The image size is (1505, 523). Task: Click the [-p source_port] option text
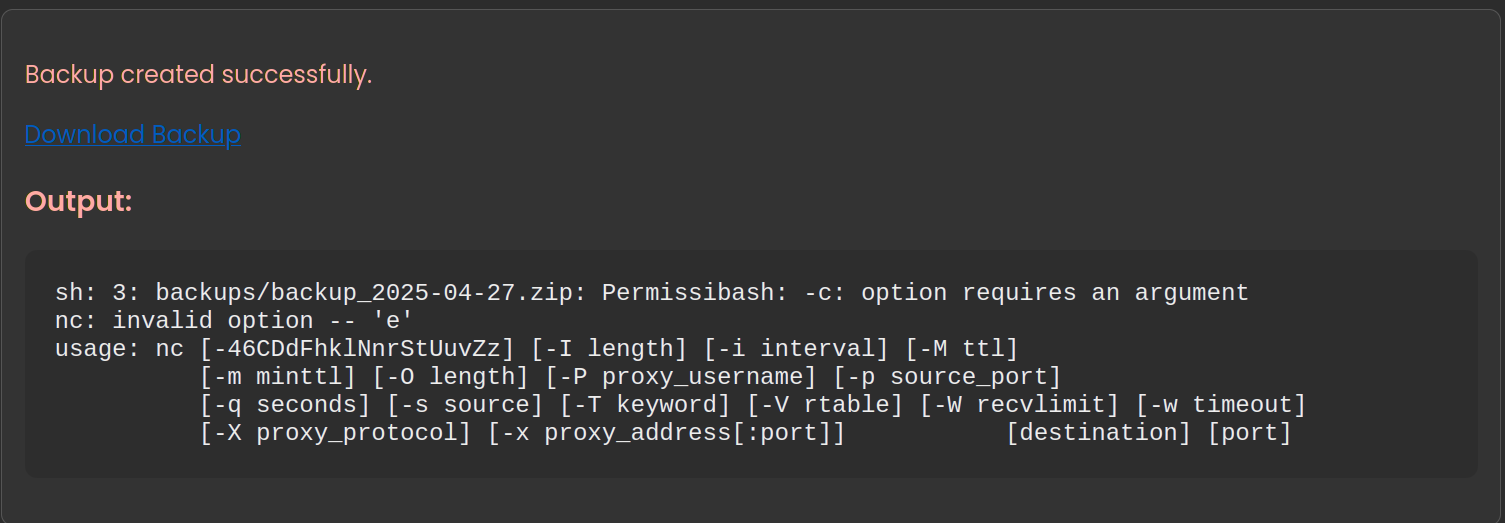coord(947,377)
